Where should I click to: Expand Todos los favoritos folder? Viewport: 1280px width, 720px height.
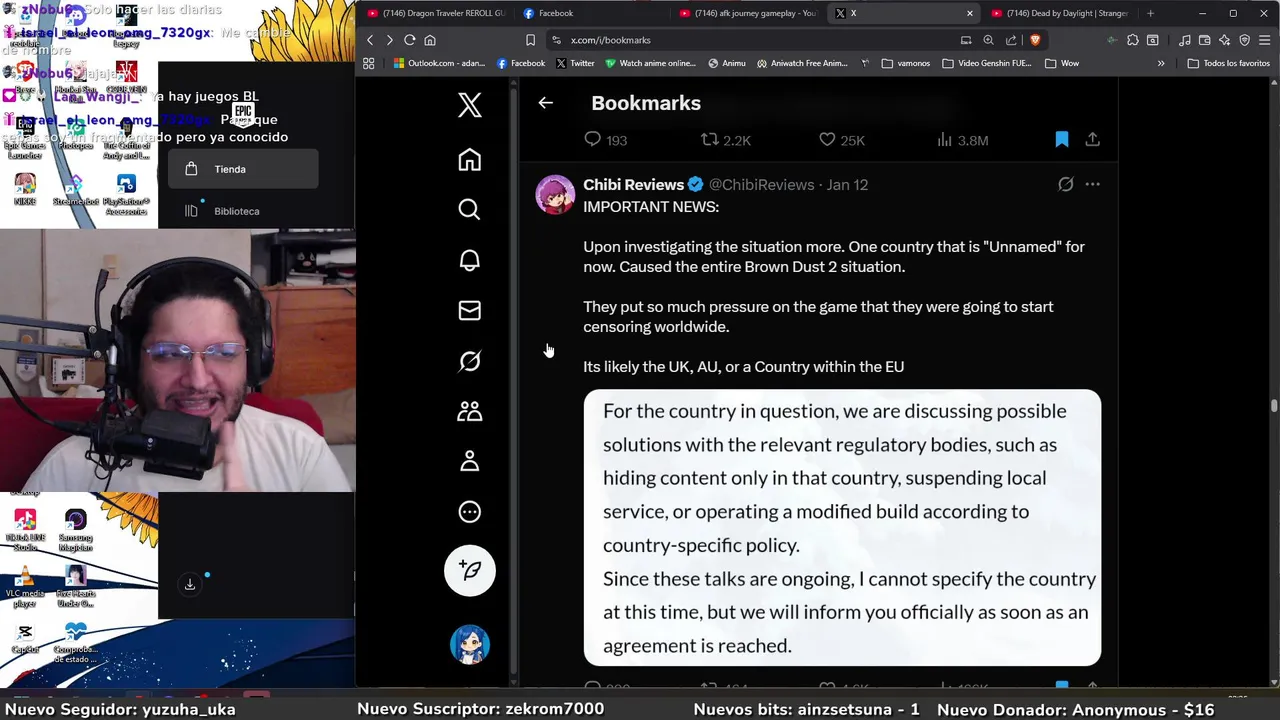coord(1228,63)
